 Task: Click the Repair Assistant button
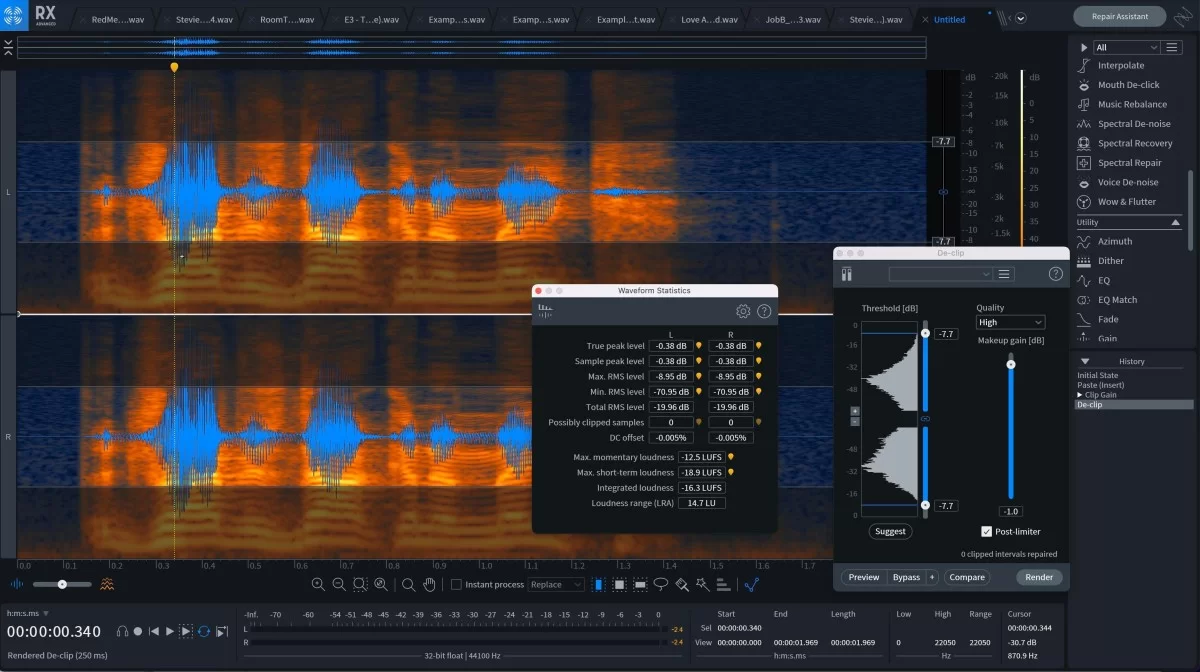click(1119, 16)
